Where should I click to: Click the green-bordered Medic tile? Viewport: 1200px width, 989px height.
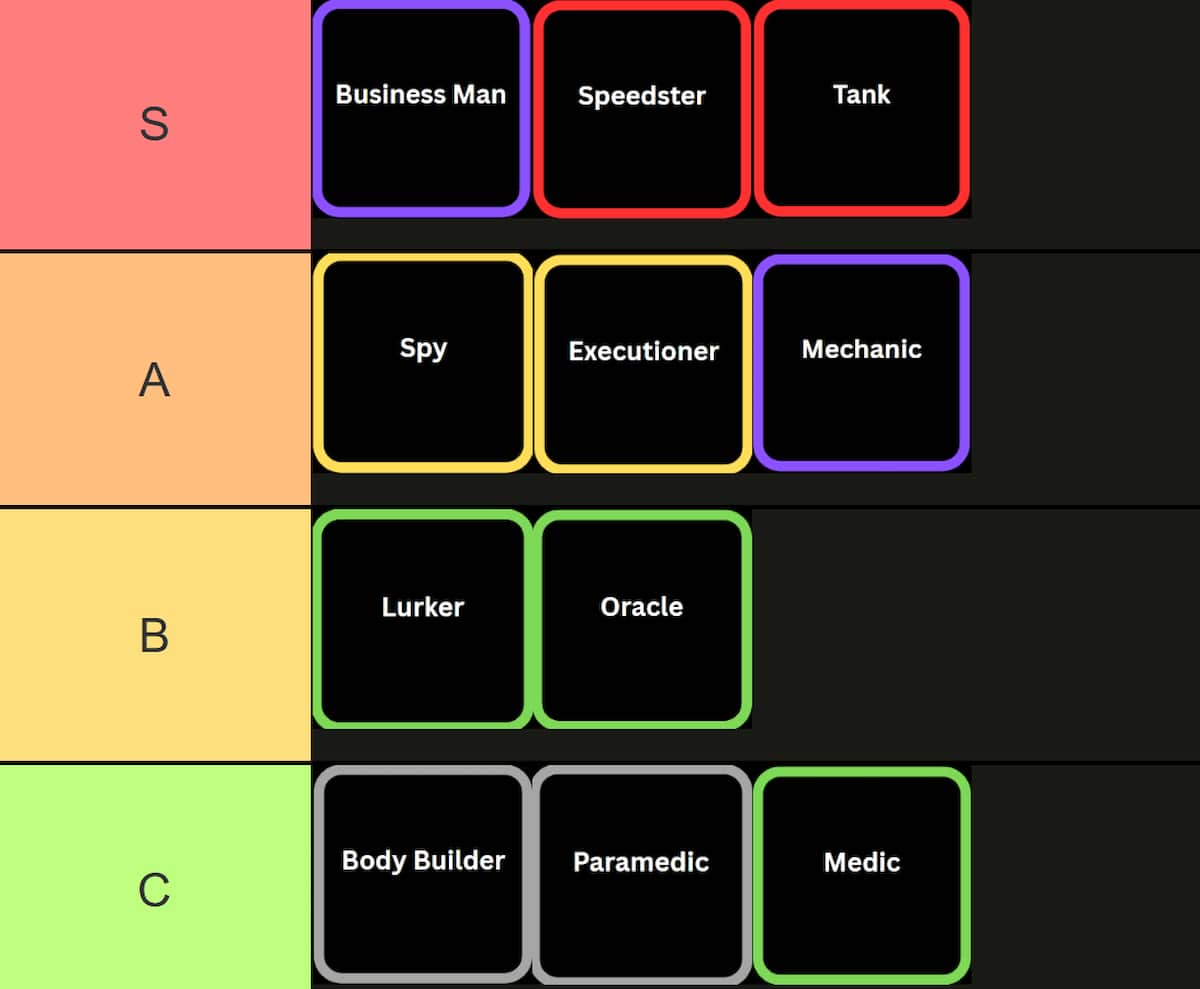(x=861, y=874)
